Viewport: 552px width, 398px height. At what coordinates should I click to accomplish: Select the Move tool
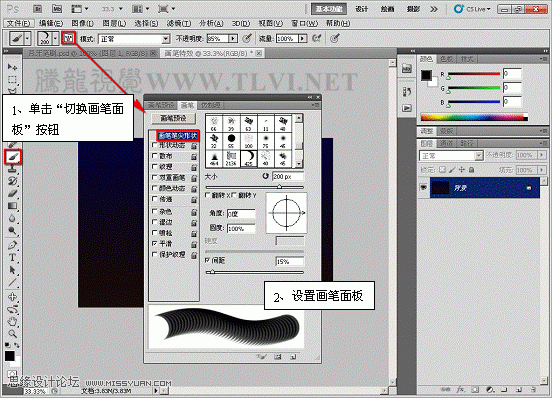coord(12,67)
